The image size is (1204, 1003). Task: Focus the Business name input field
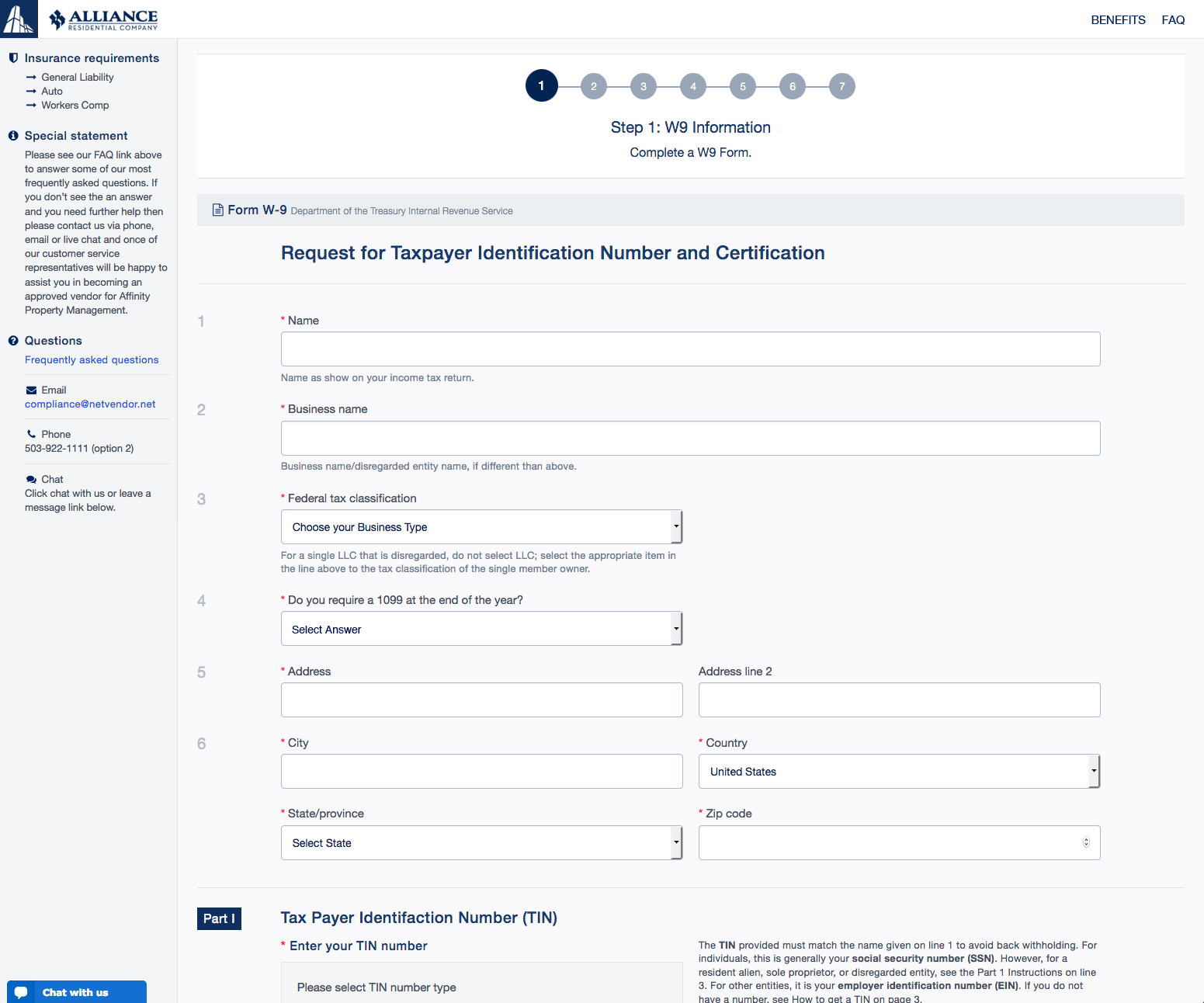(x=690, y=439)
